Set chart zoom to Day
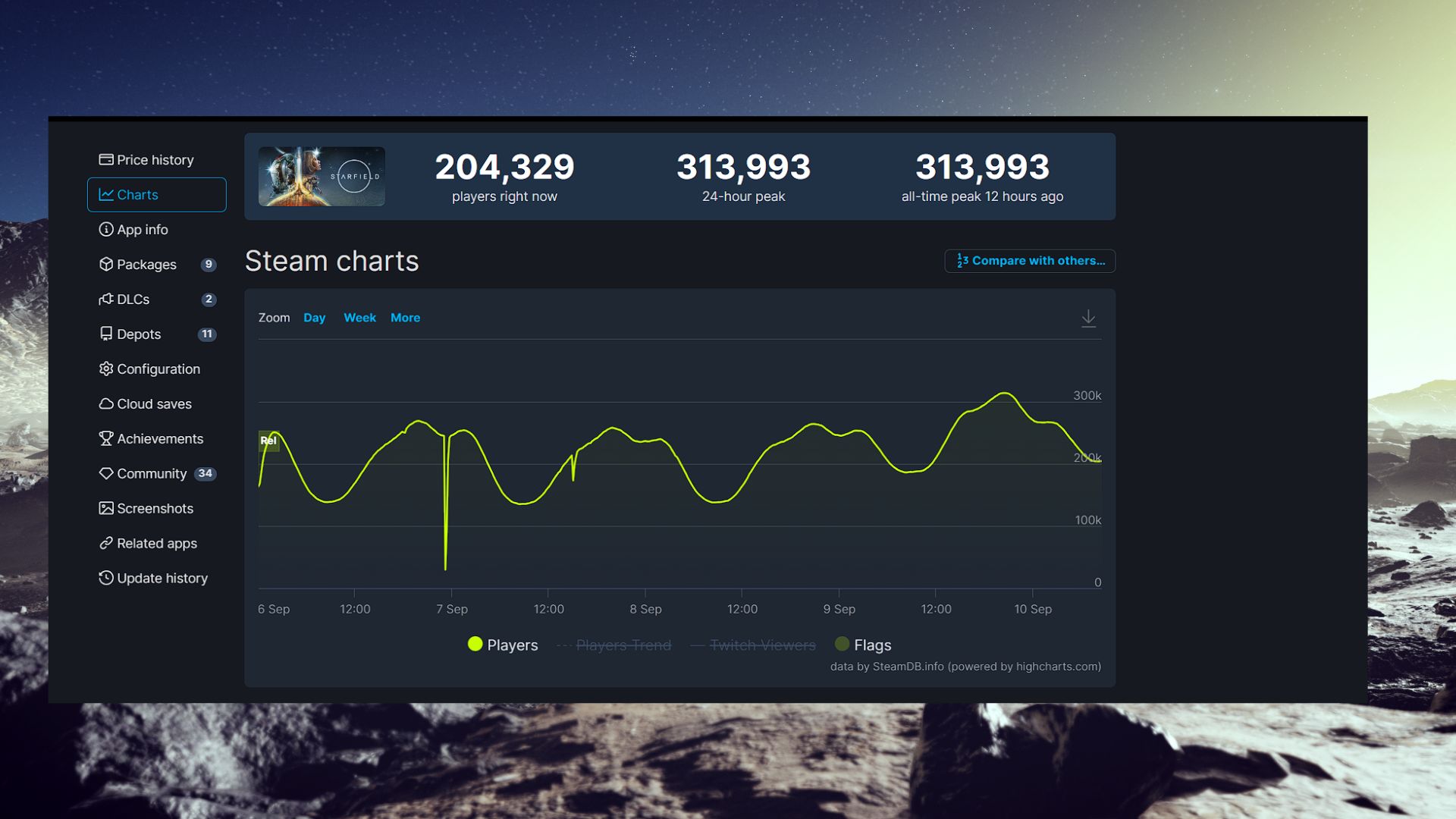The height and width of the screenshot is (819, 1456). pyautogui.click(x=314, y=318)
